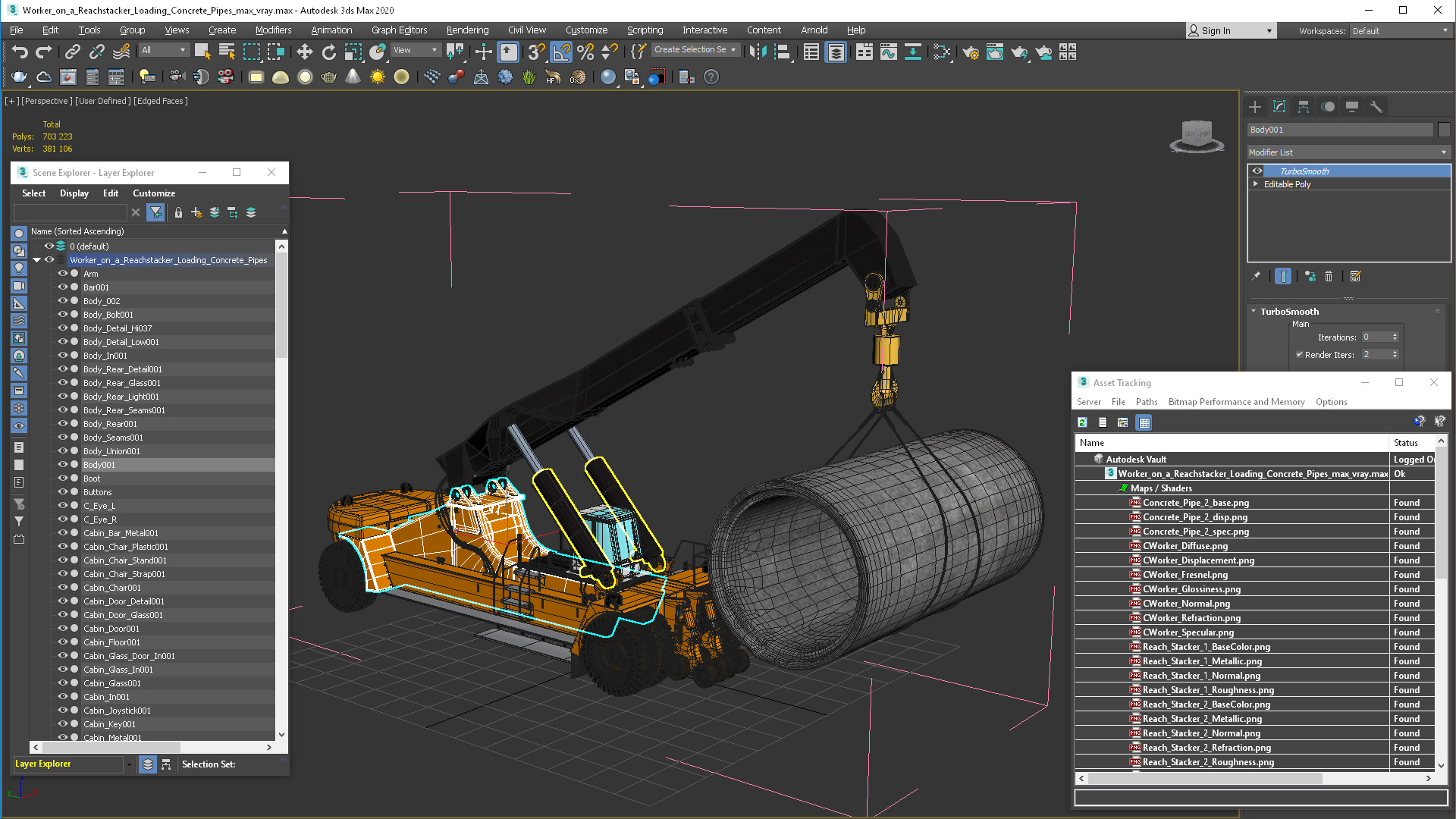The width and height of the screenshot is (1456, 819).
Task: Open the Sign In dropdown
Action: point(1231,30)
